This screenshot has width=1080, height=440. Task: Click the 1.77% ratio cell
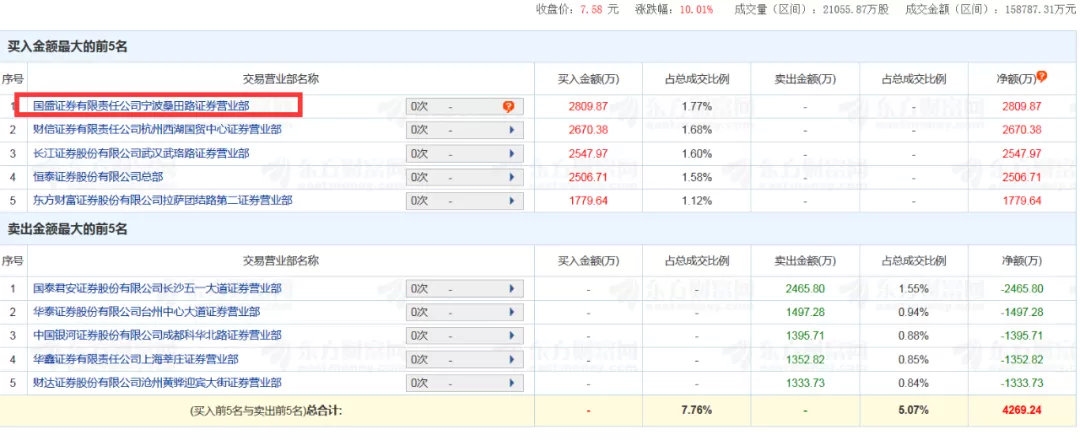tap(696, 107)
